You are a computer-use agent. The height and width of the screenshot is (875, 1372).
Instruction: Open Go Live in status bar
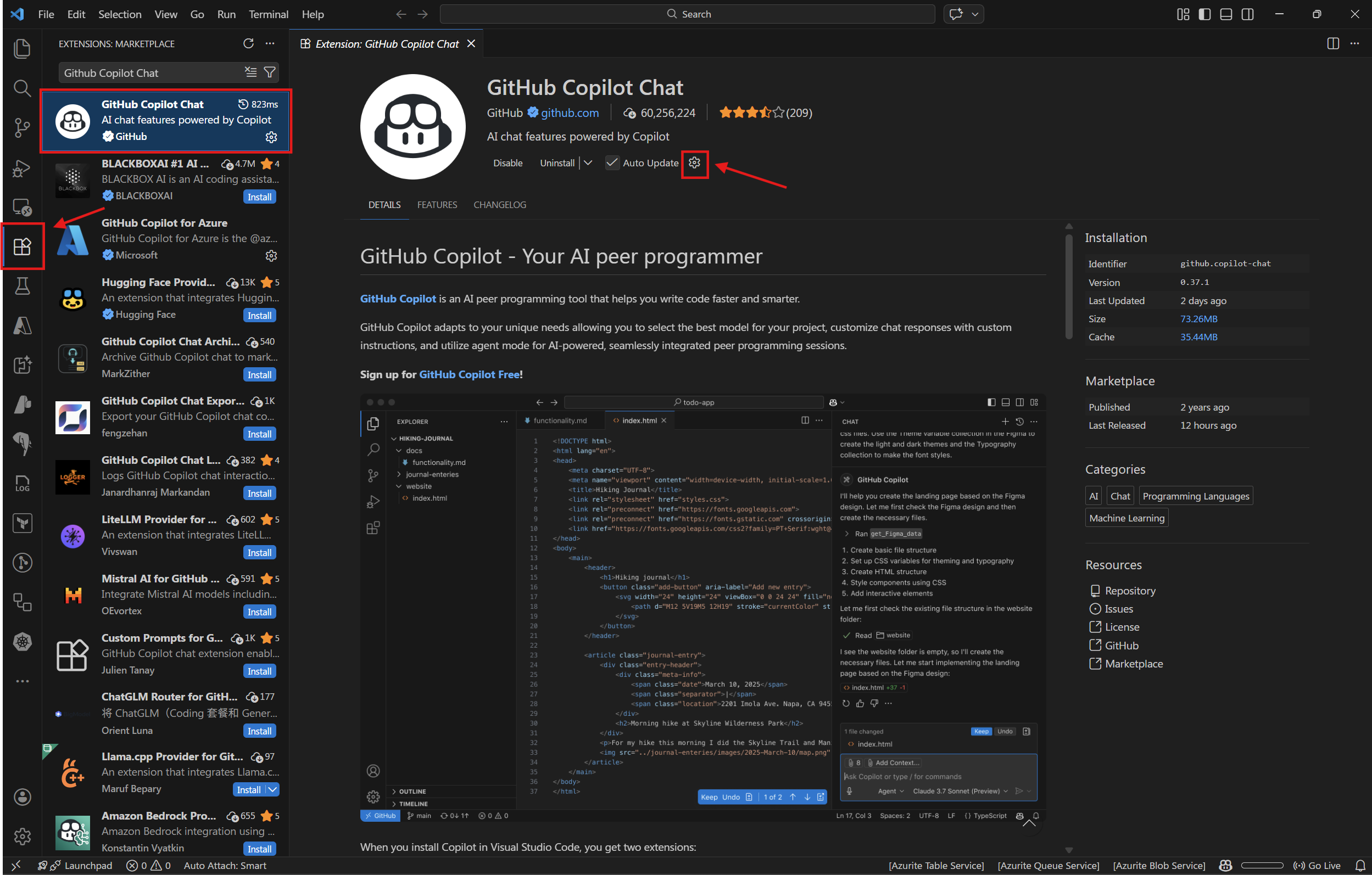tap(1317, 865)
